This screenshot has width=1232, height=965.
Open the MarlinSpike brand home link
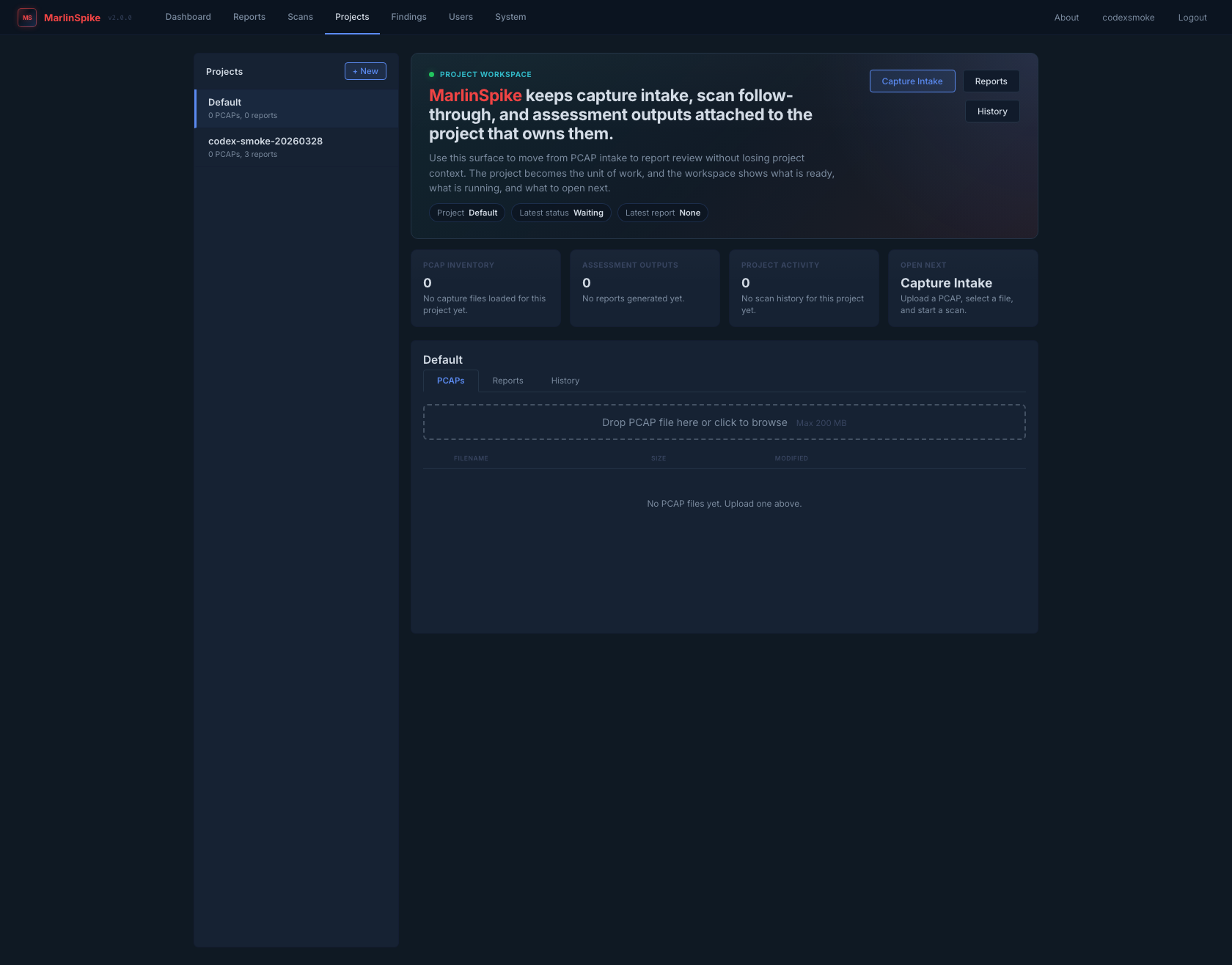coord(72,18)
